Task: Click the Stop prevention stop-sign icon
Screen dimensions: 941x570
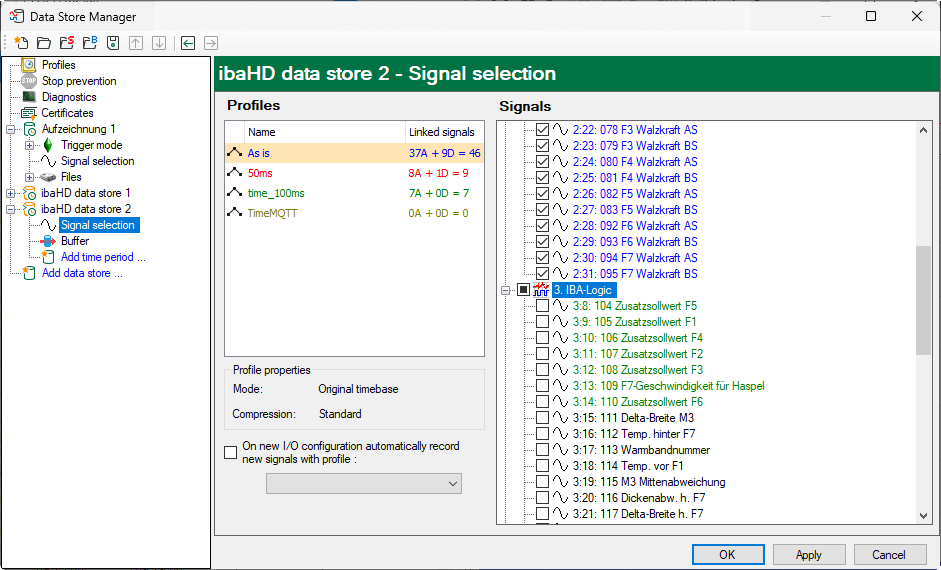Action: pyautogui.click(x=29, y=81)
